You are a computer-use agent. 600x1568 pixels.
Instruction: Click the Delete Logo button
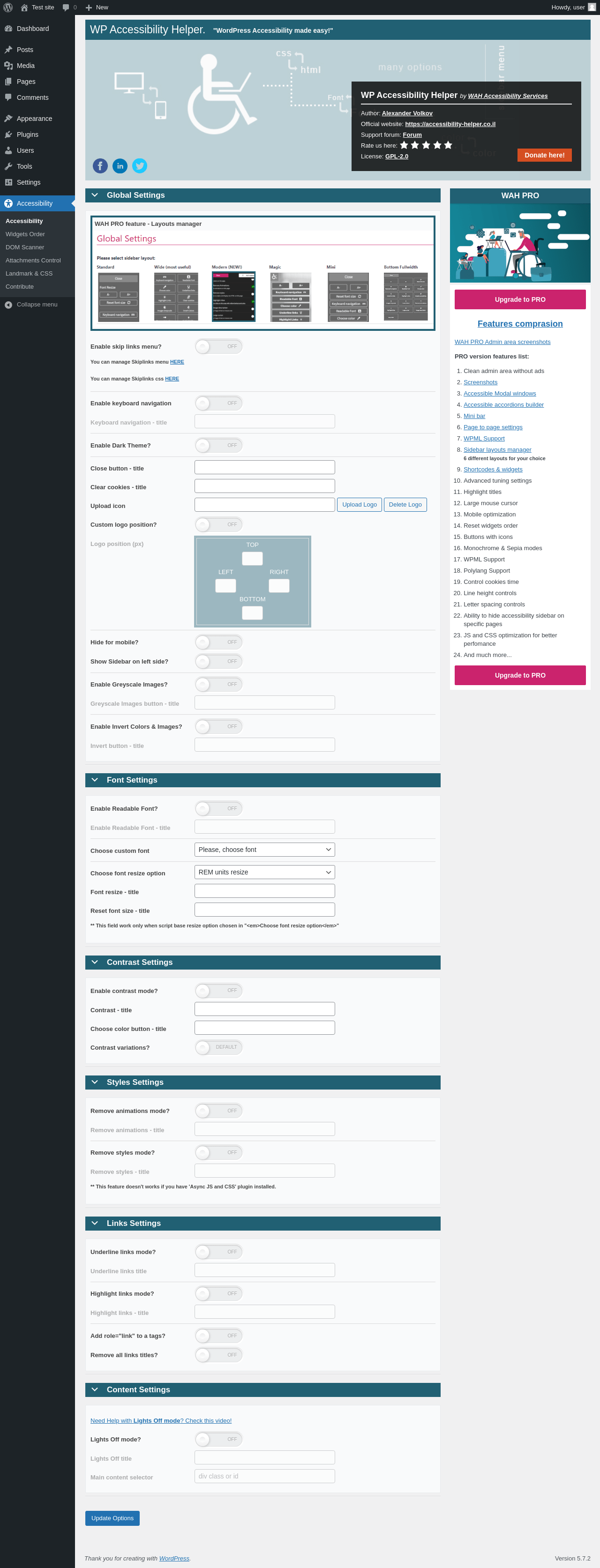pos(405,505)
